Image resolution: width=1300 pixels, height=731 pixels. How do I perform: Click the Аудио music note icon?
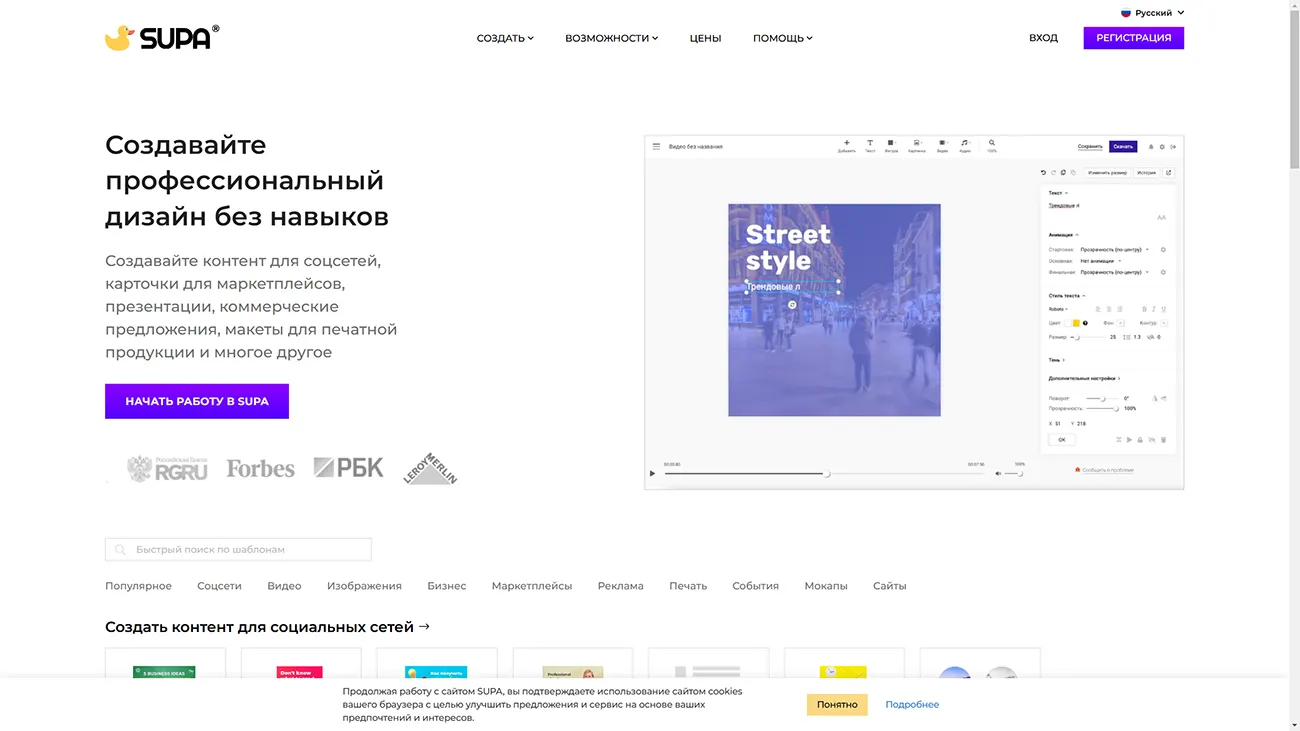[x=965, y=145]
